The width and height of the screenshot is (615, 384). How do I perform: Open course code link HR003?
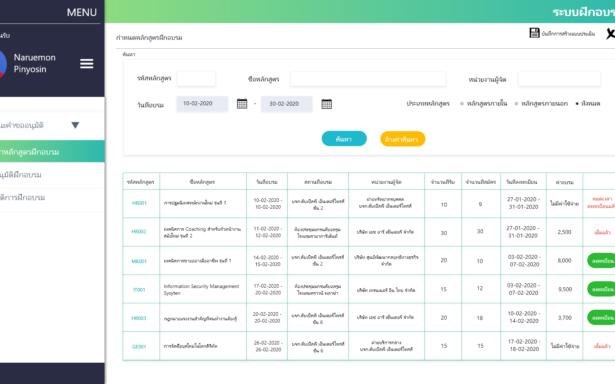pos(139,318)
